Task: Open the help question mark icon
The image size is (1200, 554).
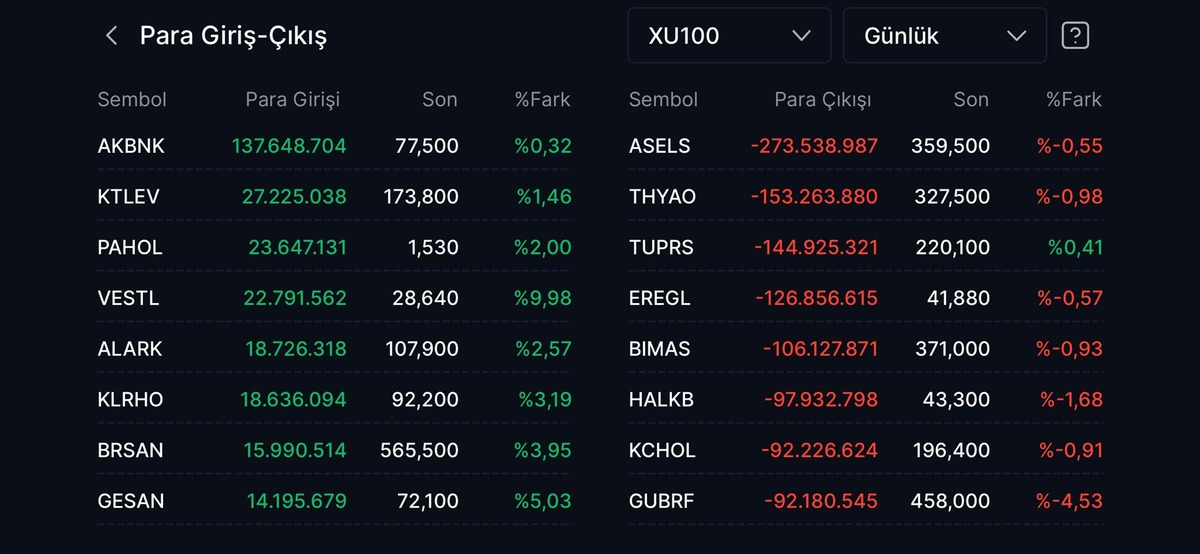Action: pos(1075,36)
